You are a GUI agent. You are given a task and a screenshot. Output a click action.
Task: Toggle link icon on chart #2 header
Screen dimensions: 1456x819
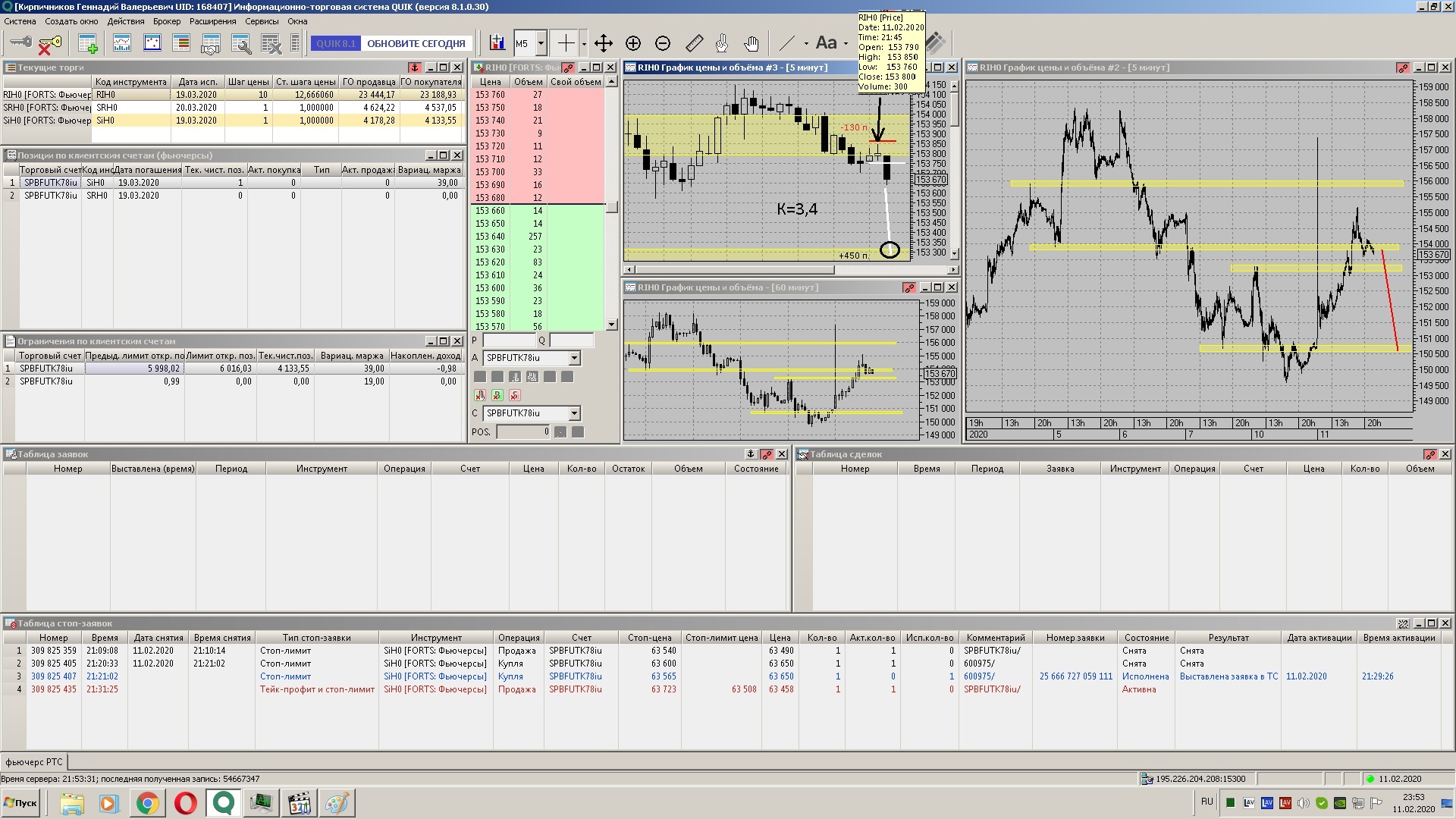(x=1403, y=67)
